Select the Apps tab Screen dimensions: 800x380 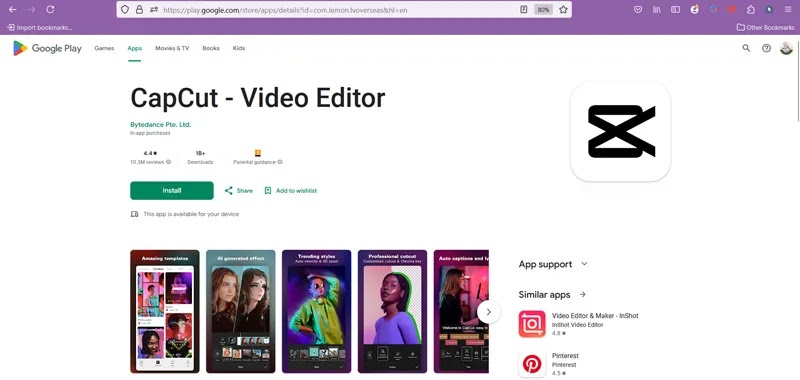(x=135, y=48)
